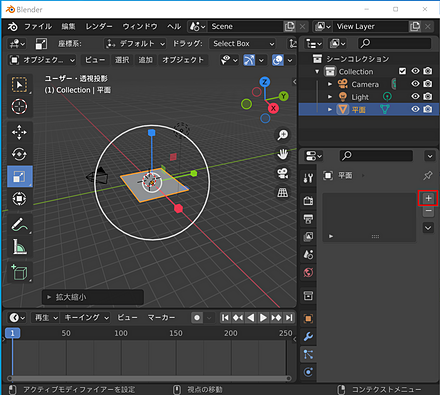
Task: Open the デフォルト orientation dropdown
Action: (x=135, y=44)
